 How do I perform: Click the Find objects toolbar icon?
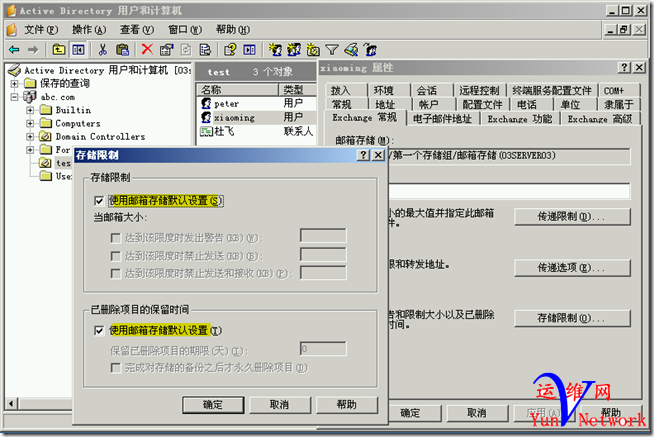(351, 50)
